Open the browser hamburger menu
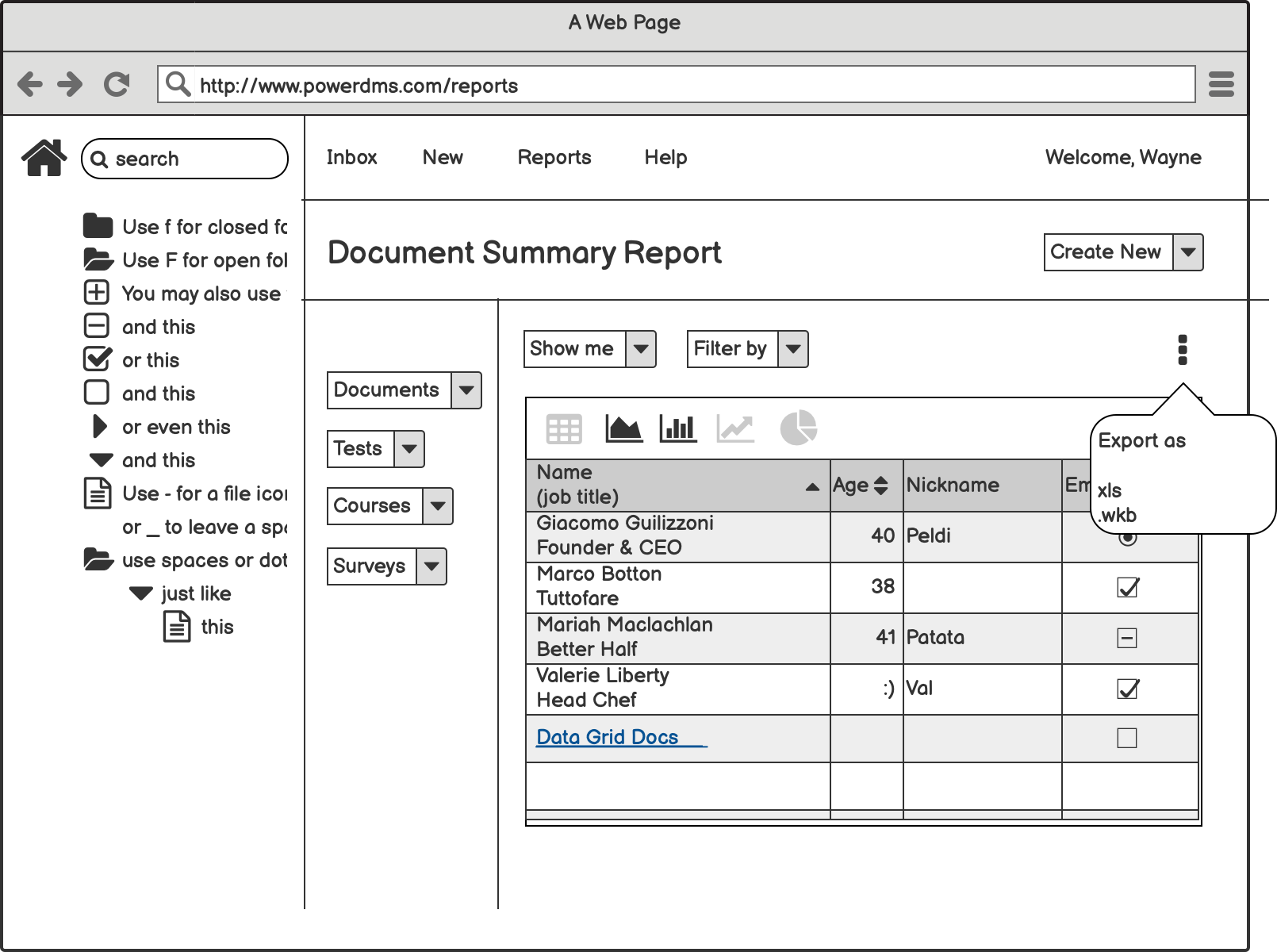 1221,84
